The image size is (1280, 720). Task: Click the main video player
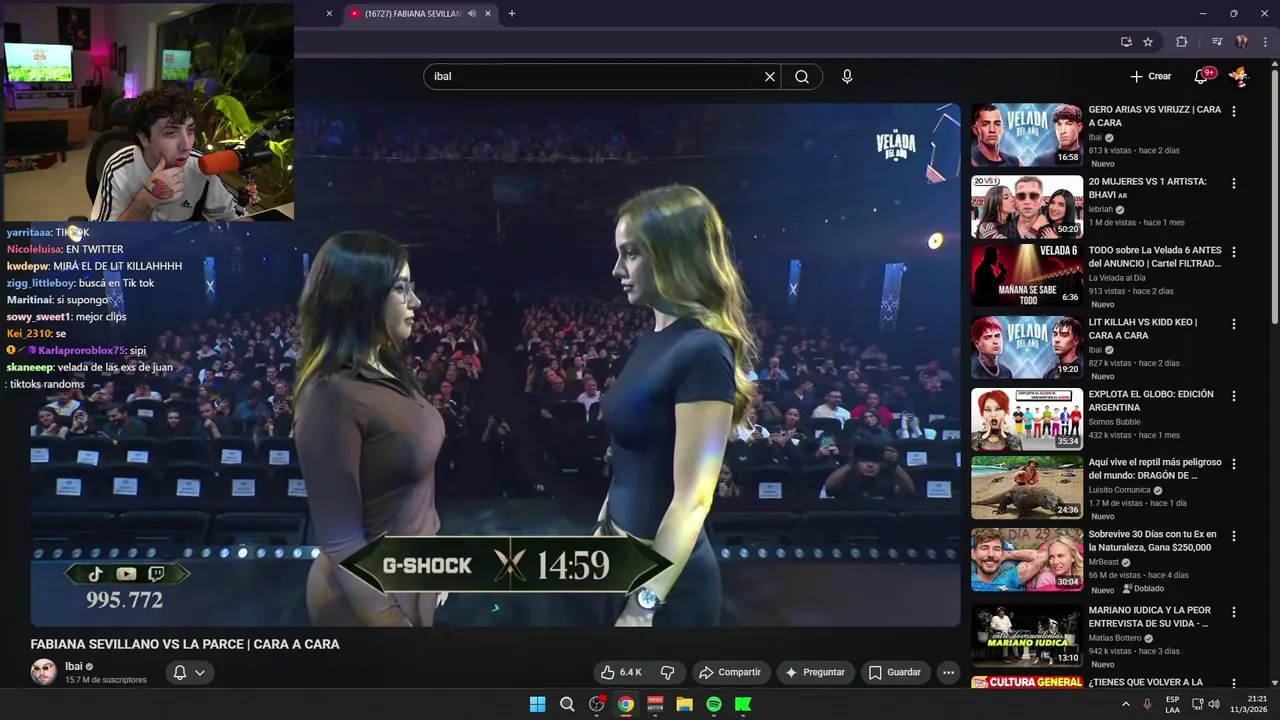coord(495,365)
